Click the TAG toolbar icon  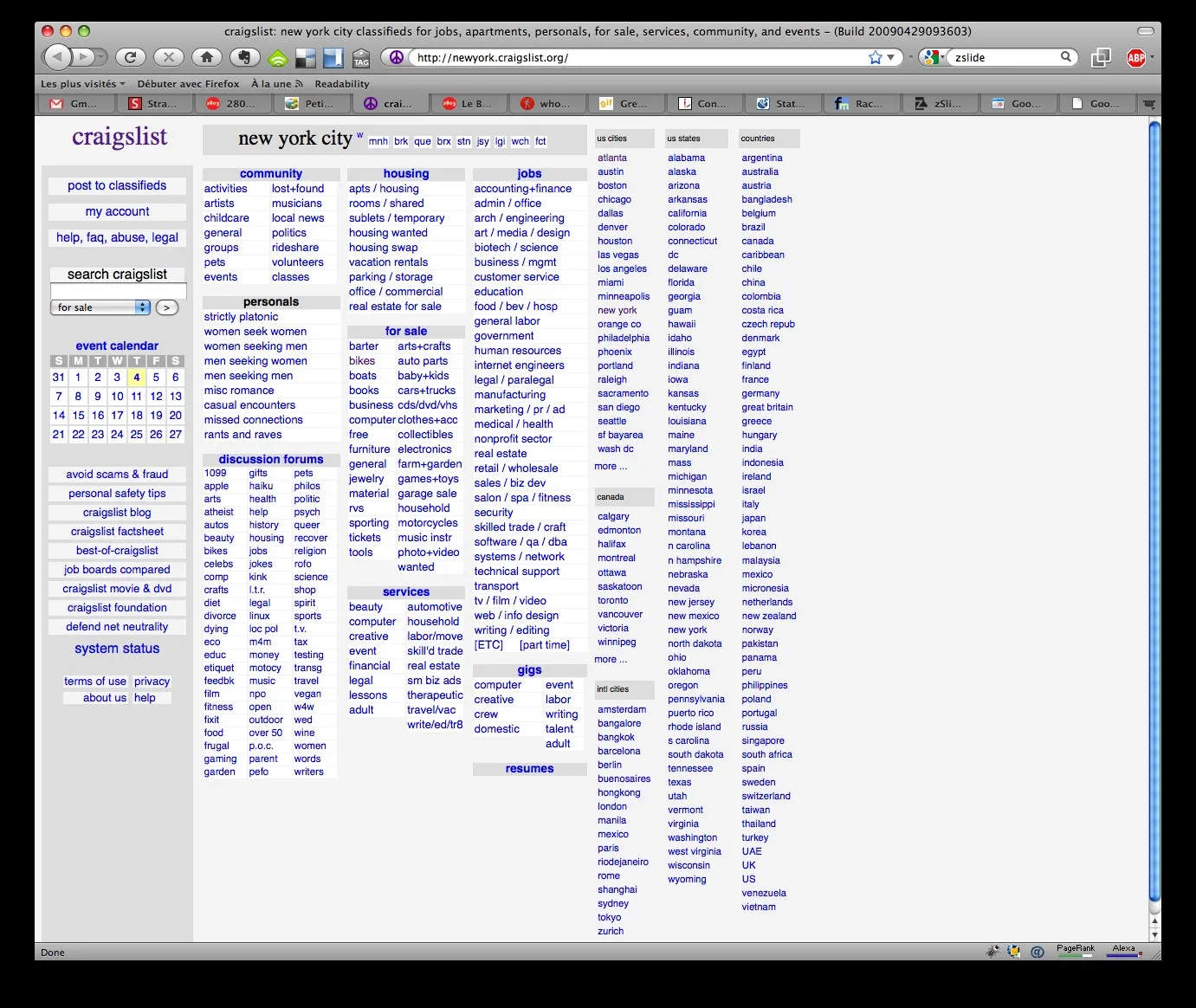pos(361,58)
